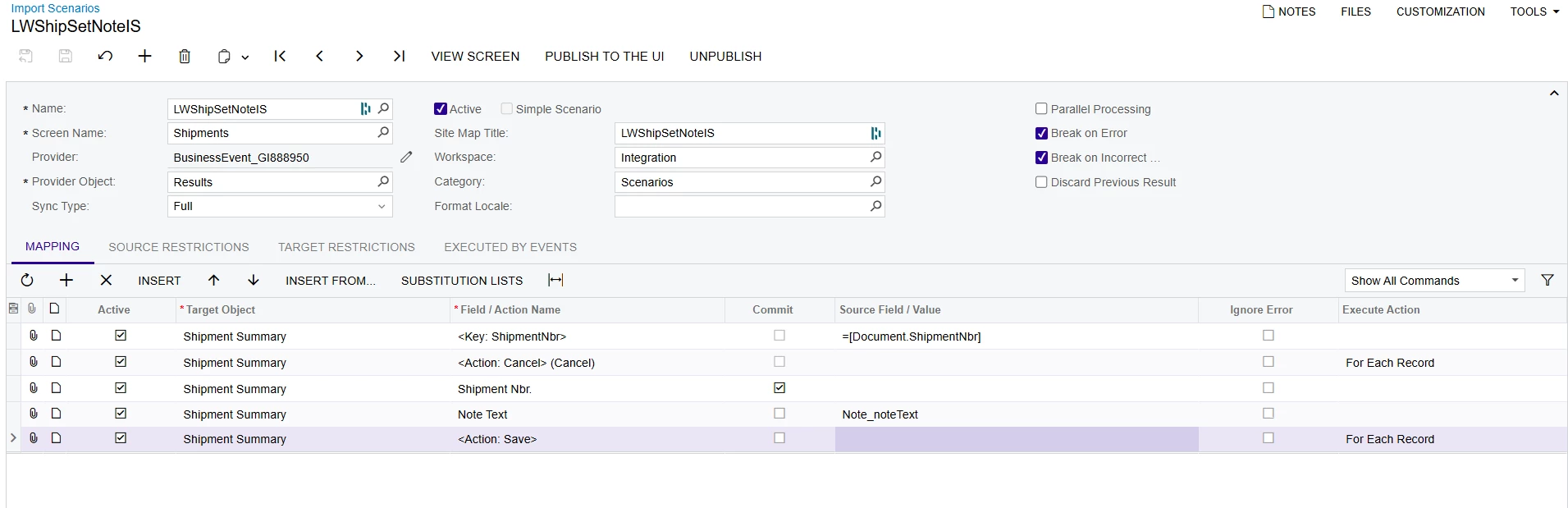Refresh the mapping grid

[27, 281]
